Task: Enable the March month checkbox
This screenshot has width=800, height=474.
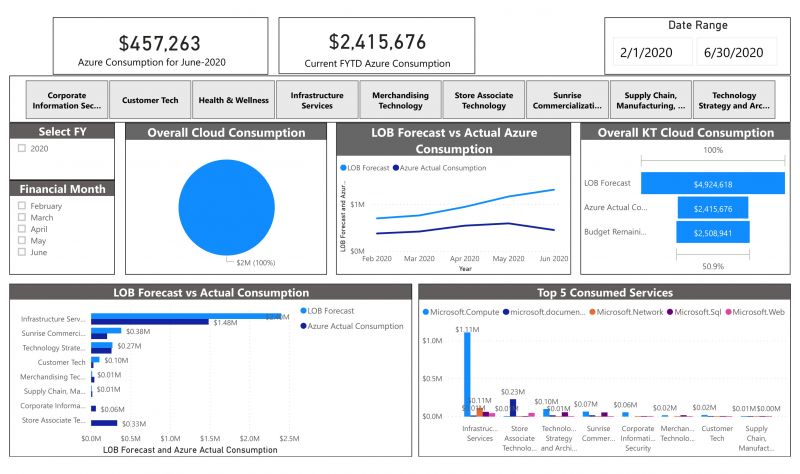Action: (21, 217)
